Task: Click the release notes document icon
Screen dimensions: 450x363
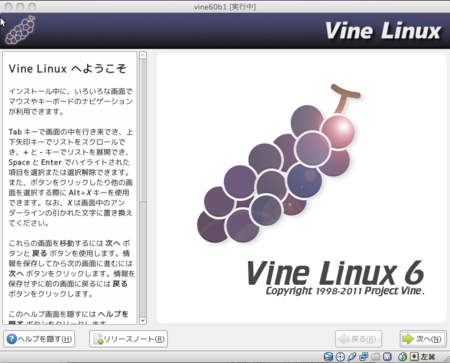Action: click(98, 339)
